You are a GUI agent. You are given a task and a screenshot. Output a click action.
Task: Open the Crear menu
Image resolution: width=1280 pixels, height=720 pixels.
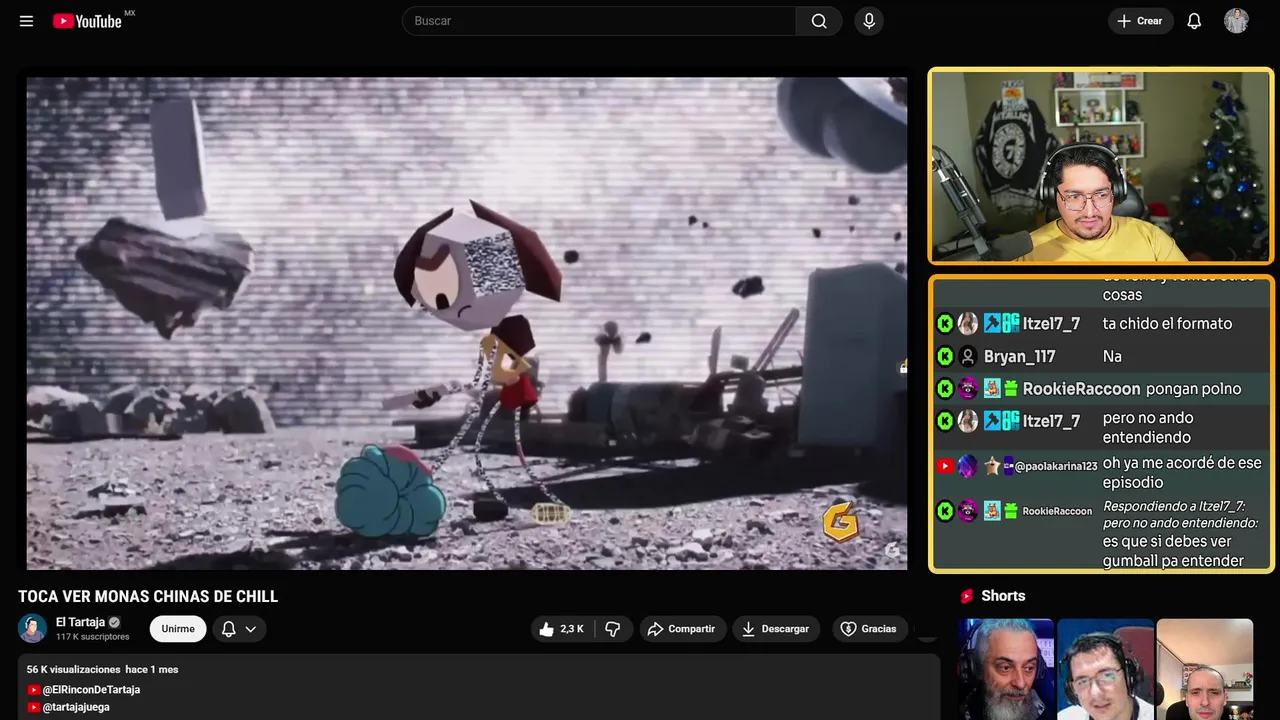[x=1140, y=21]
